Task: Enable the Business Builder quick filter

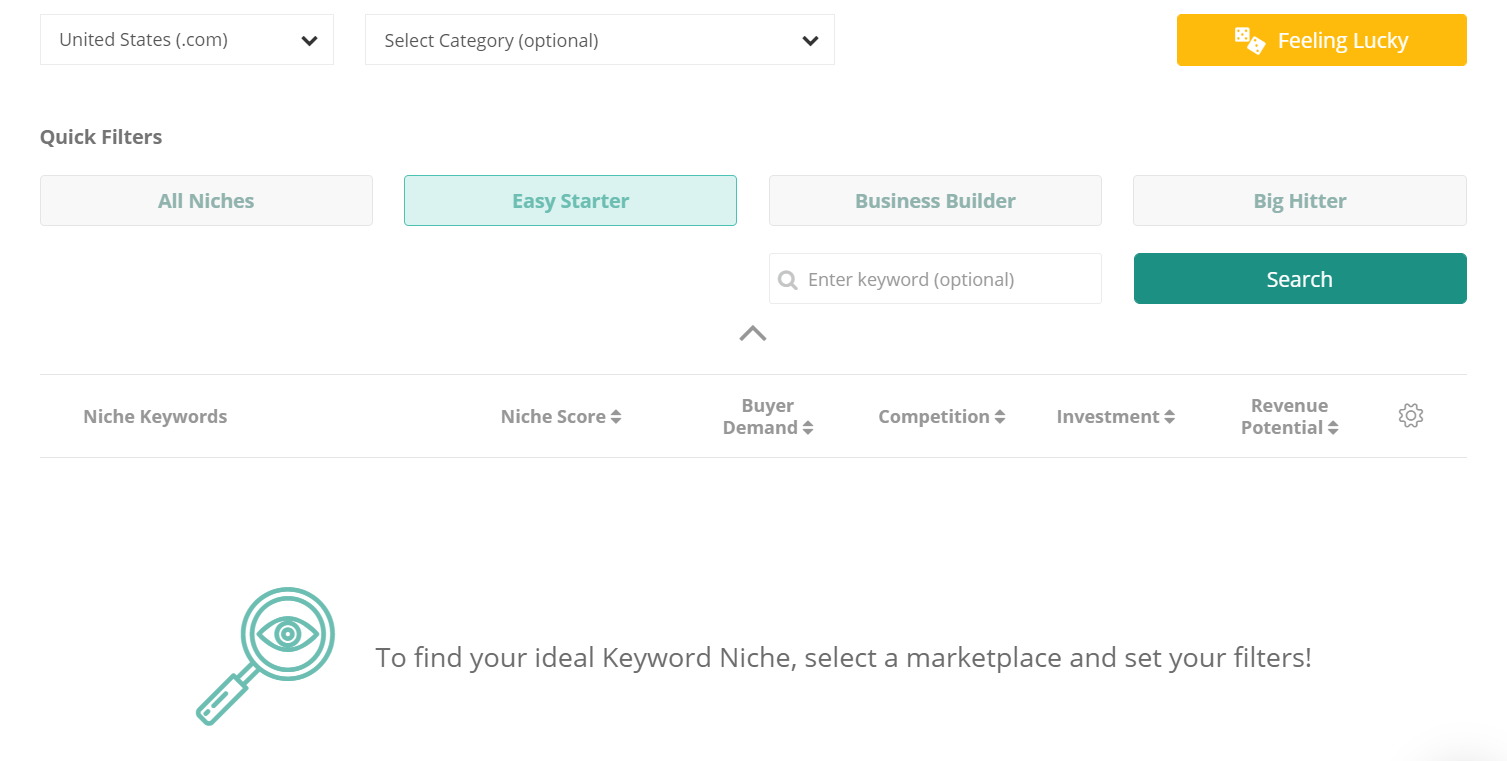Action: pyautogui.click(x=935, y=201)
